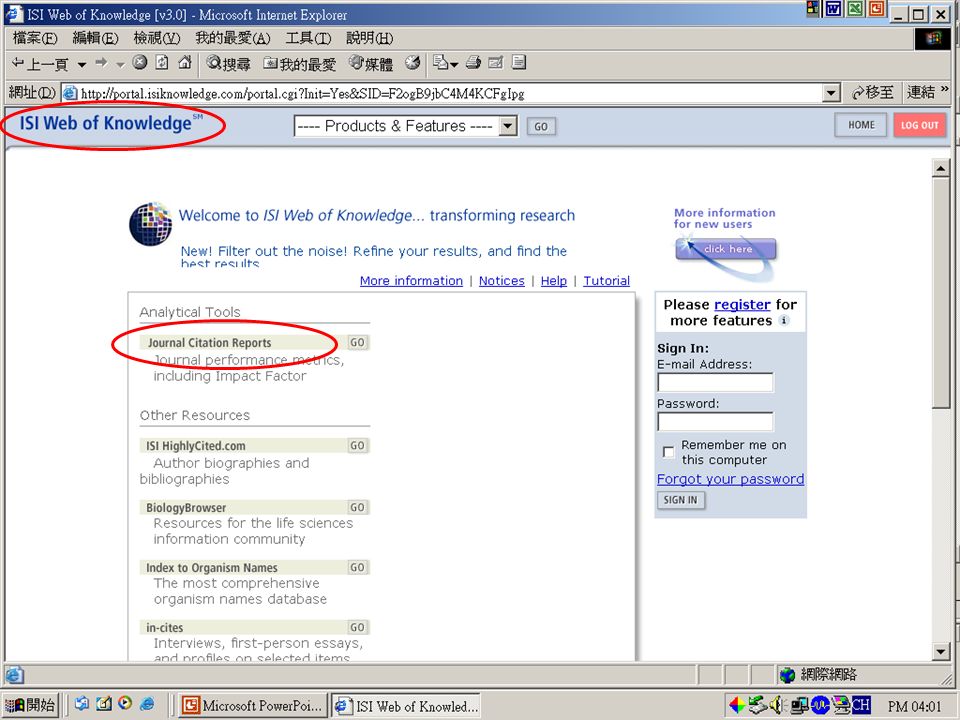Open Forgot your password link
Image resolution: width=960 pixels, height=720 pixels.
(x=730, y=479)
